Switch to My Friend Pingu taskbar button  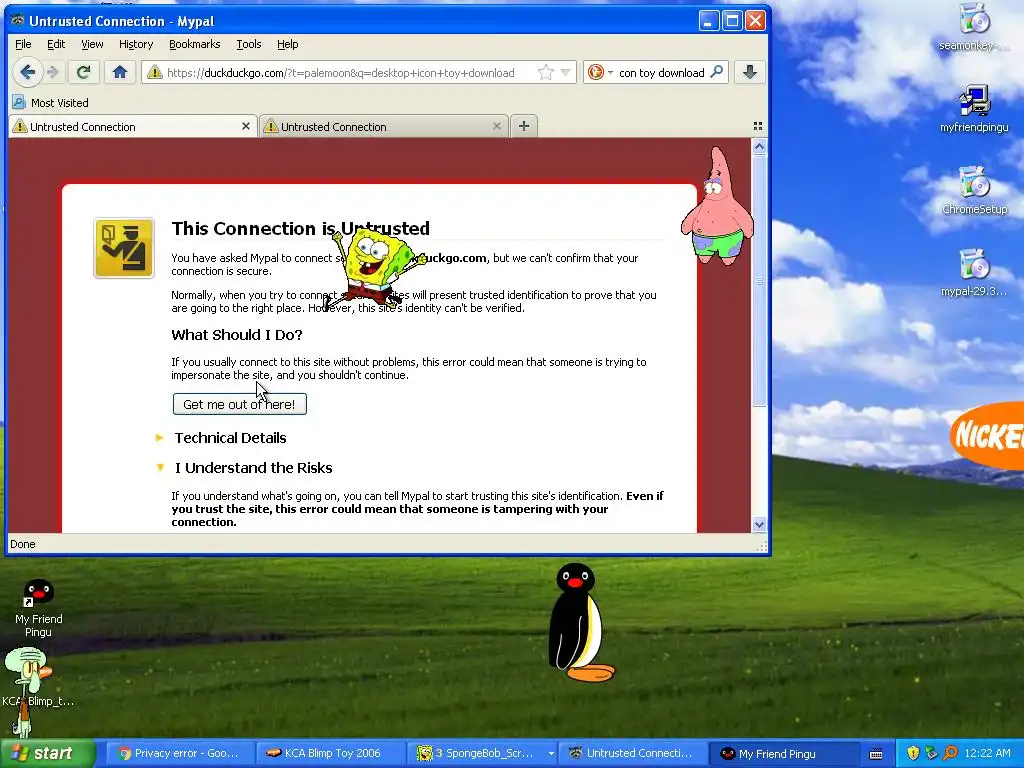[782, 753]
